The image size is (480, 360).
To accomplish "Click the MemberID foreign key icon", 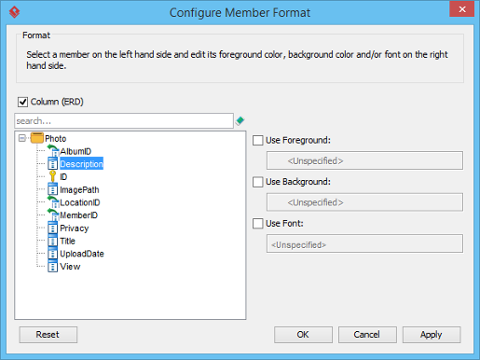I will click(53, 215).
